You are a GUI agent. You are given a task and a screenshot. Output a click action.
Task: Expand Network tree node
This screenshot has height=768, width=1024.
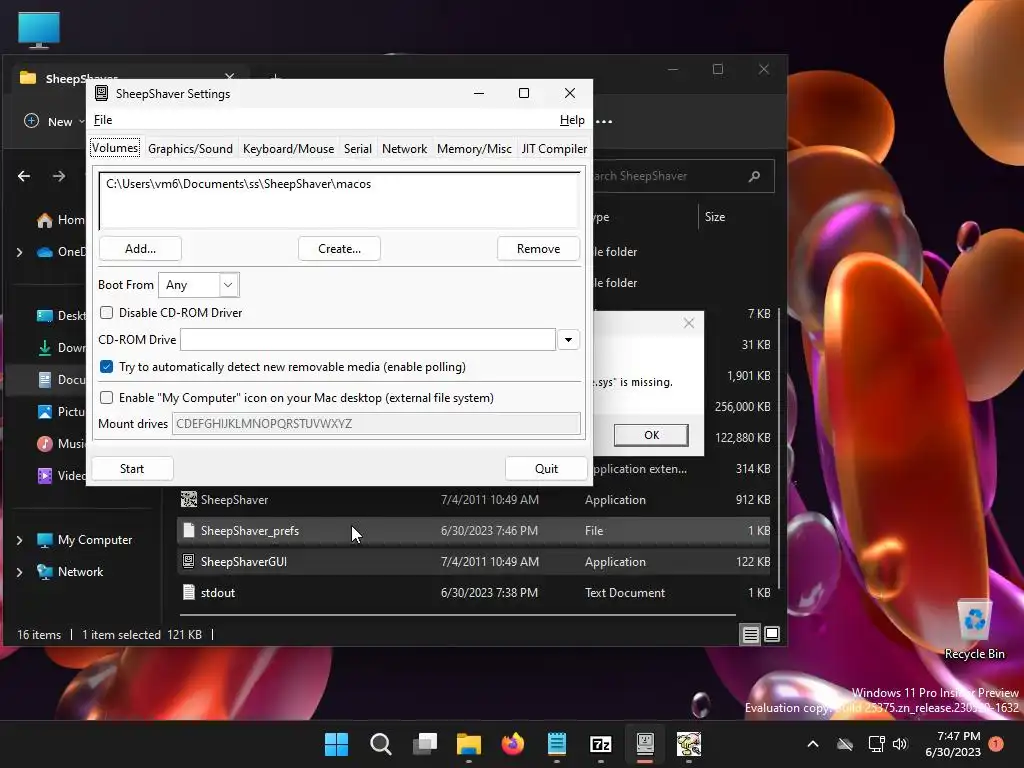pos(20,572)
